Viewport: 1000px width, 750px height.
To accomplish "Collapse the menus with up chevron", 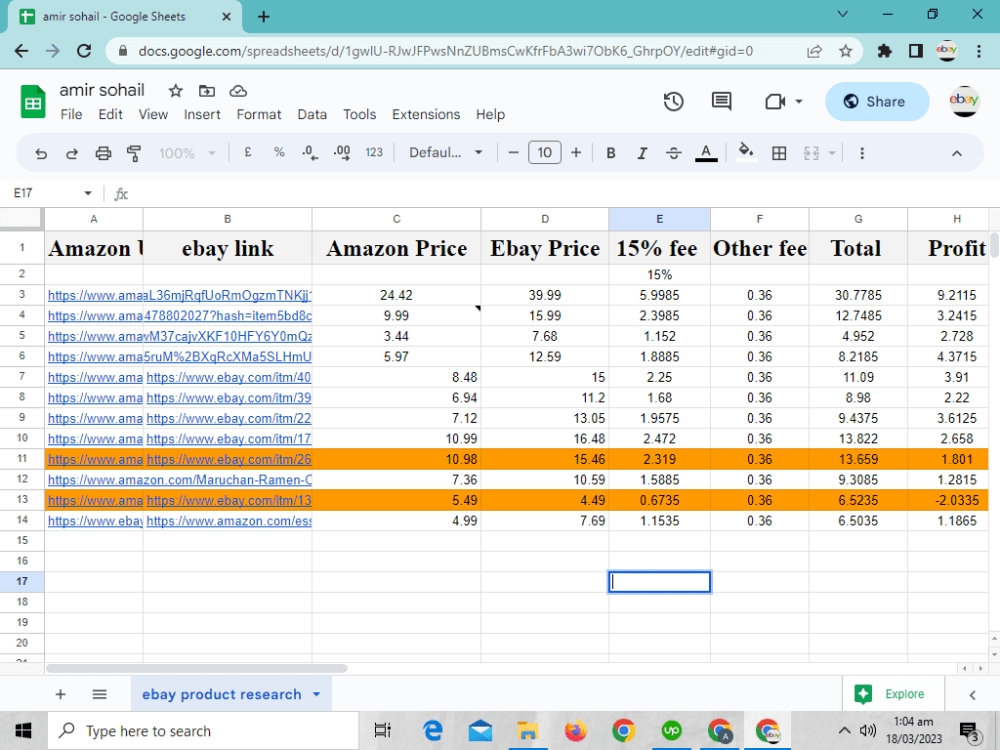I will point(957,153).
